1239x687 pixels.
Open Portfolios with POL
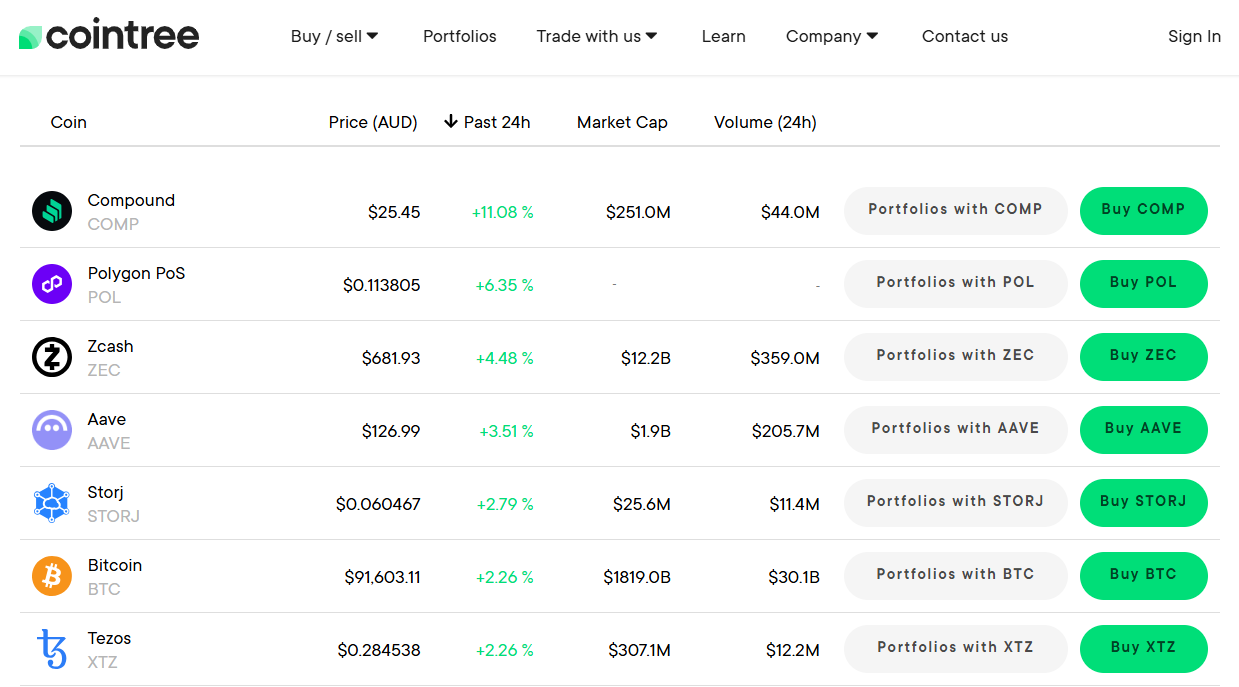(956, 284)
